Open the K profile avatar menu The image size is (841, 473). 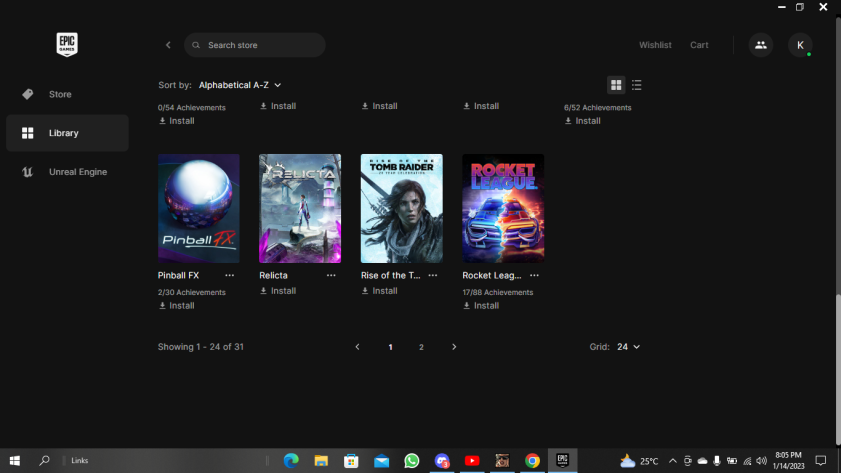point(800,45)
